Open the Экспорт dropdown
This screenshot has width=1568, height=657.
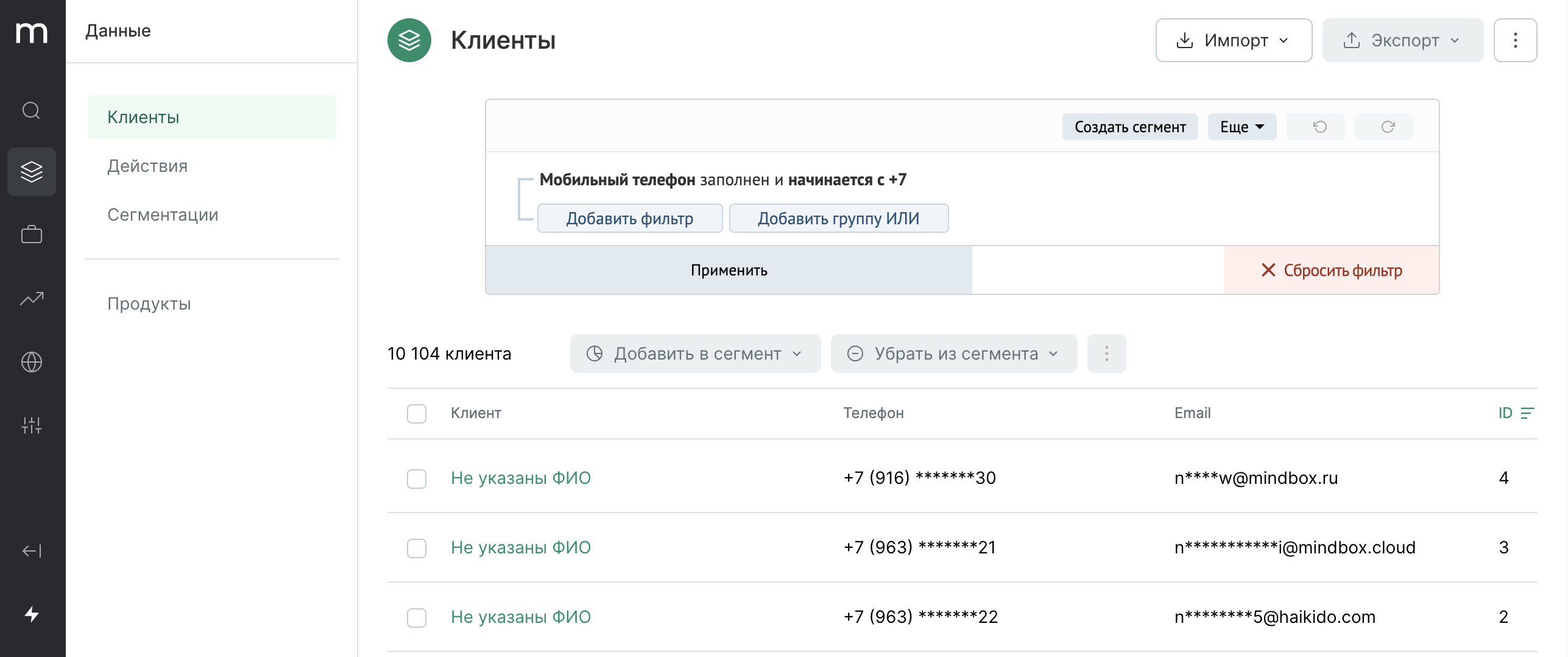pyautogui.click(x=1402, y=40)
